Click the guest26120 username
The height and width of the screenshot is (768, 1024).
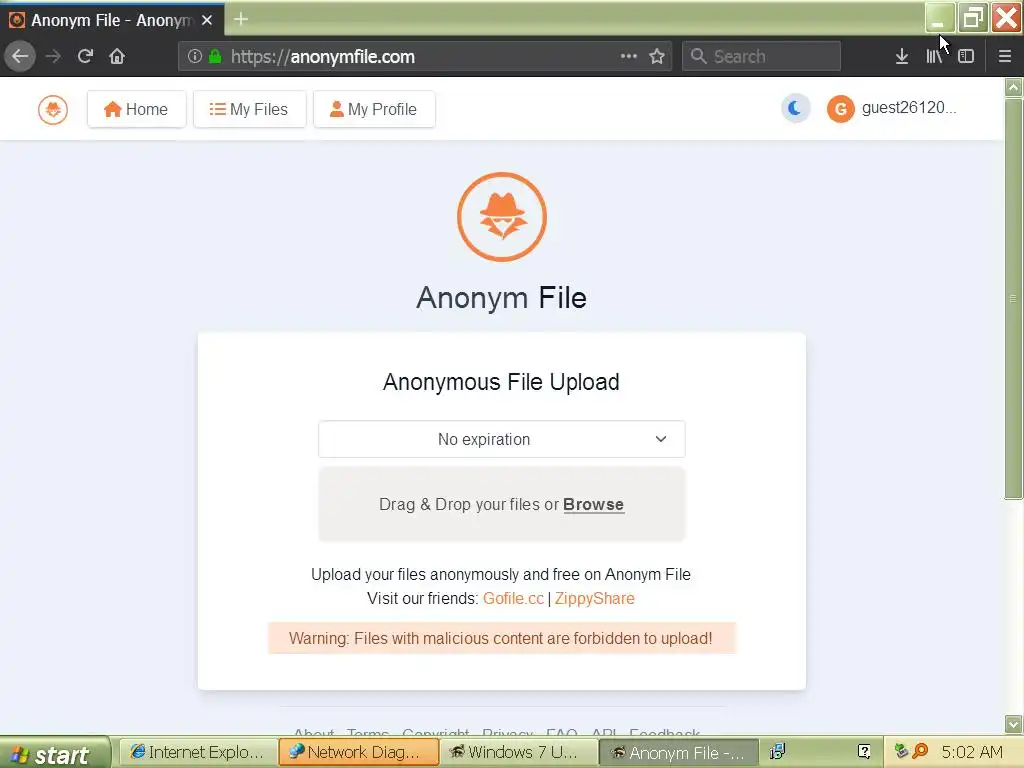click(x=909, y=108)
